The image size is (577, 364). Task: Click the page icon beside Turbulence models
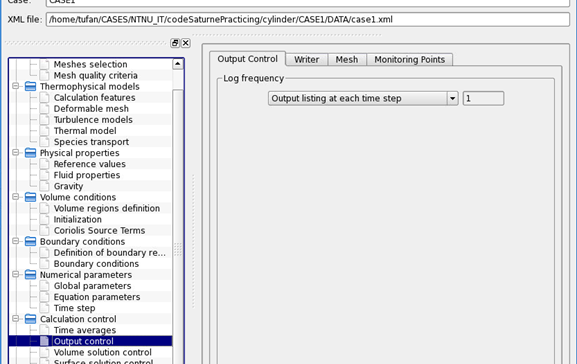pos(44,120)
